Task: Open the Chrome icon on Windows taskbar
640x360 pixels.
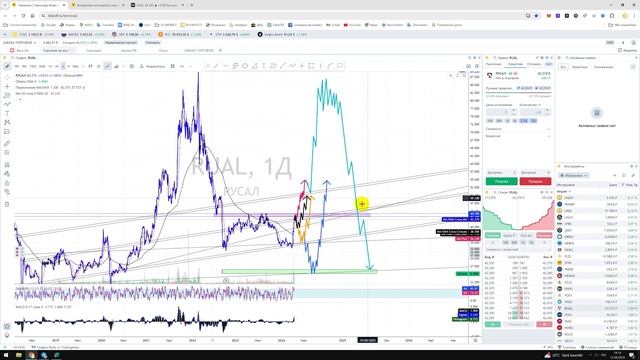Action: (31, 355)
